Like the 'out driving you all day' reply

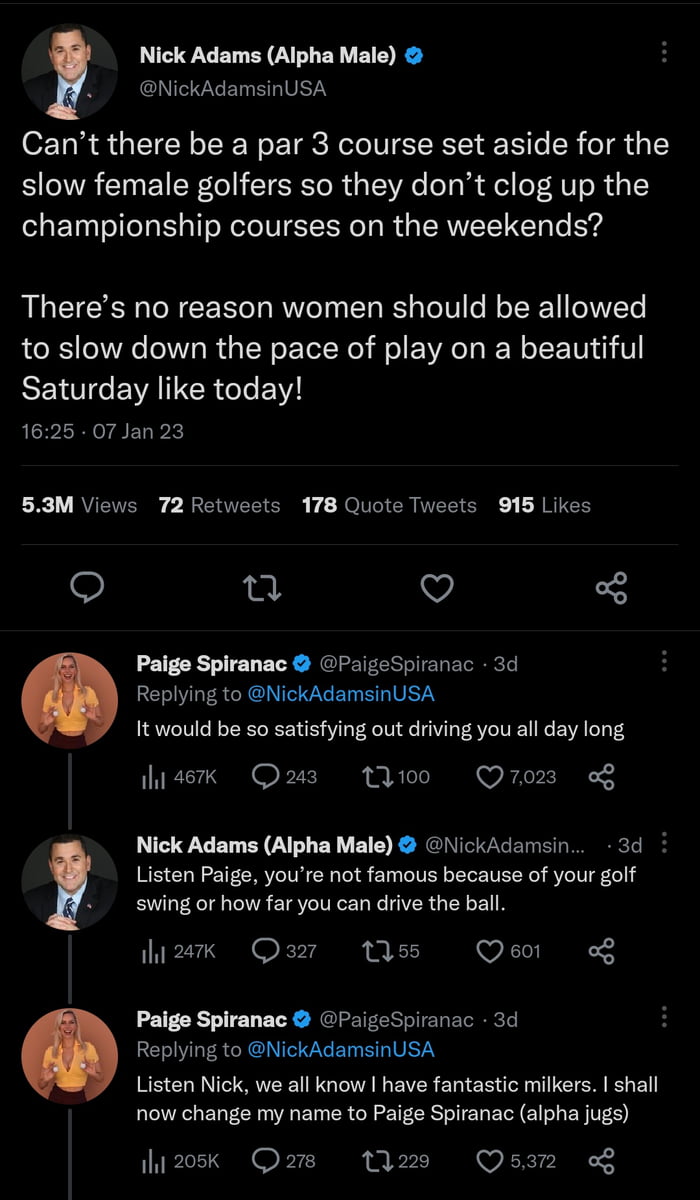tap(491, 776)
